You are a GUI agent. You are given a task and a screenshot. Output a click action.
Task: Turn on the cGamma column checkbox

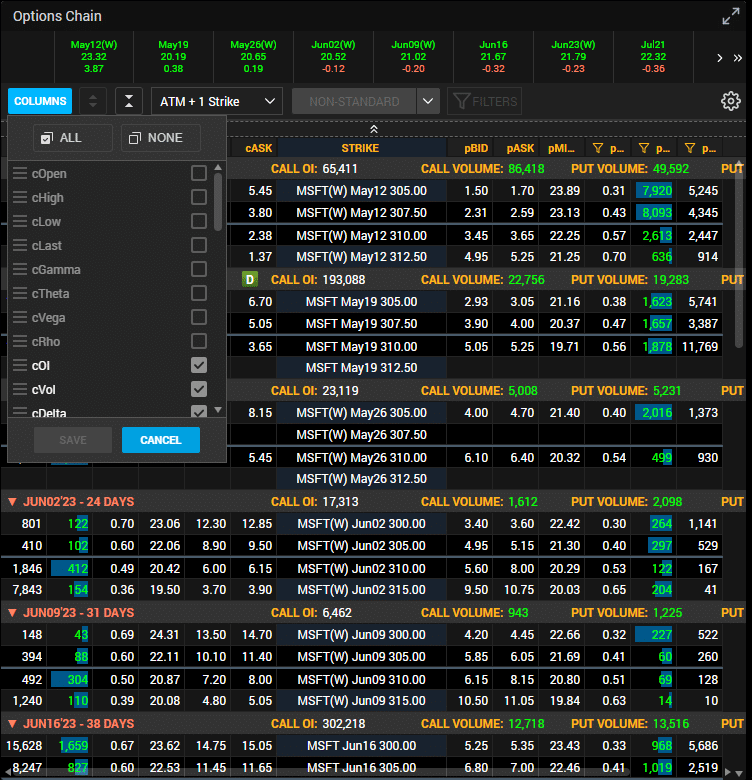[x=199, y=269]
